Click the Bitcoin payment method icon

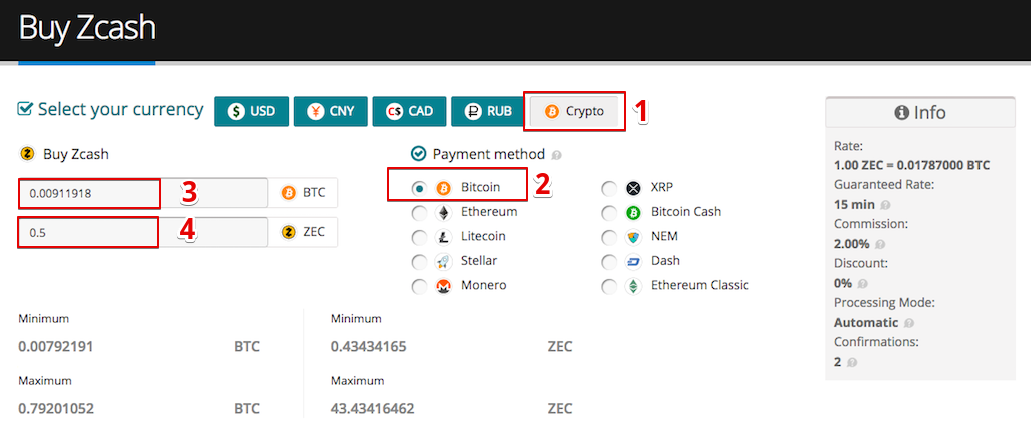[x=444, y=189]
